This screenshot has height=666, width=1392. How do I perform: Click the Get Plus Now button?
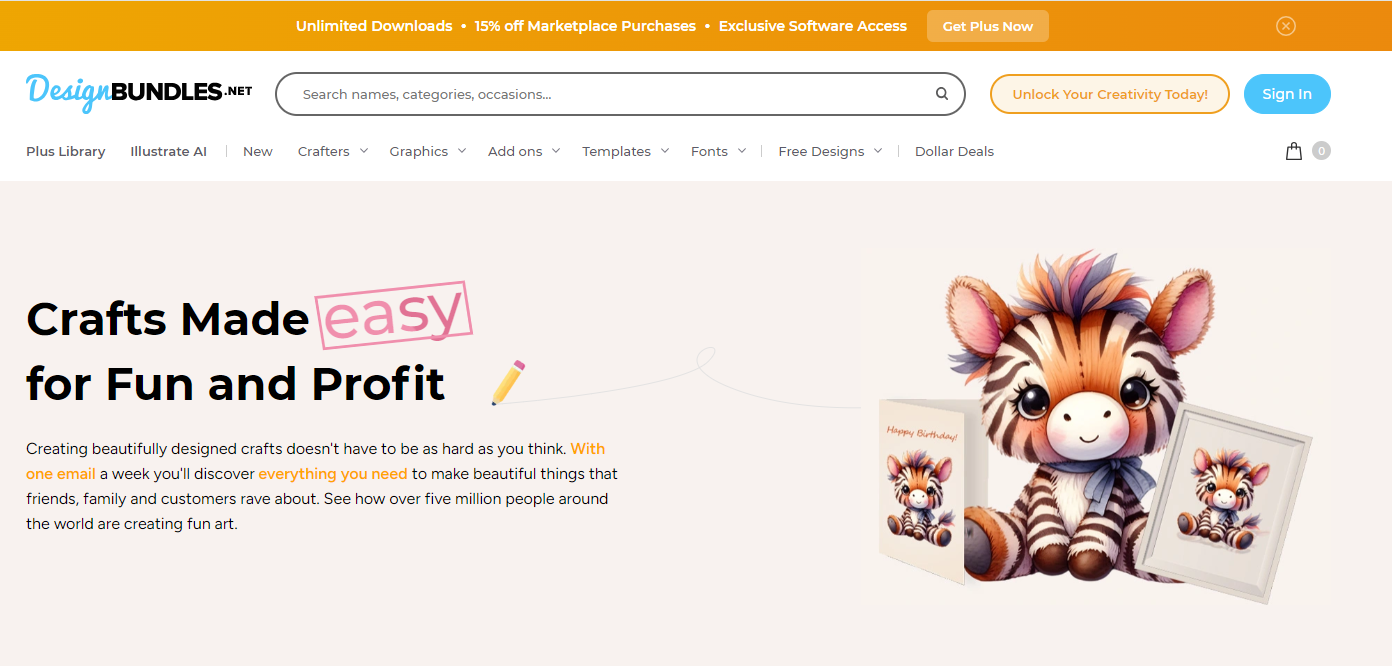pos(988,26)
